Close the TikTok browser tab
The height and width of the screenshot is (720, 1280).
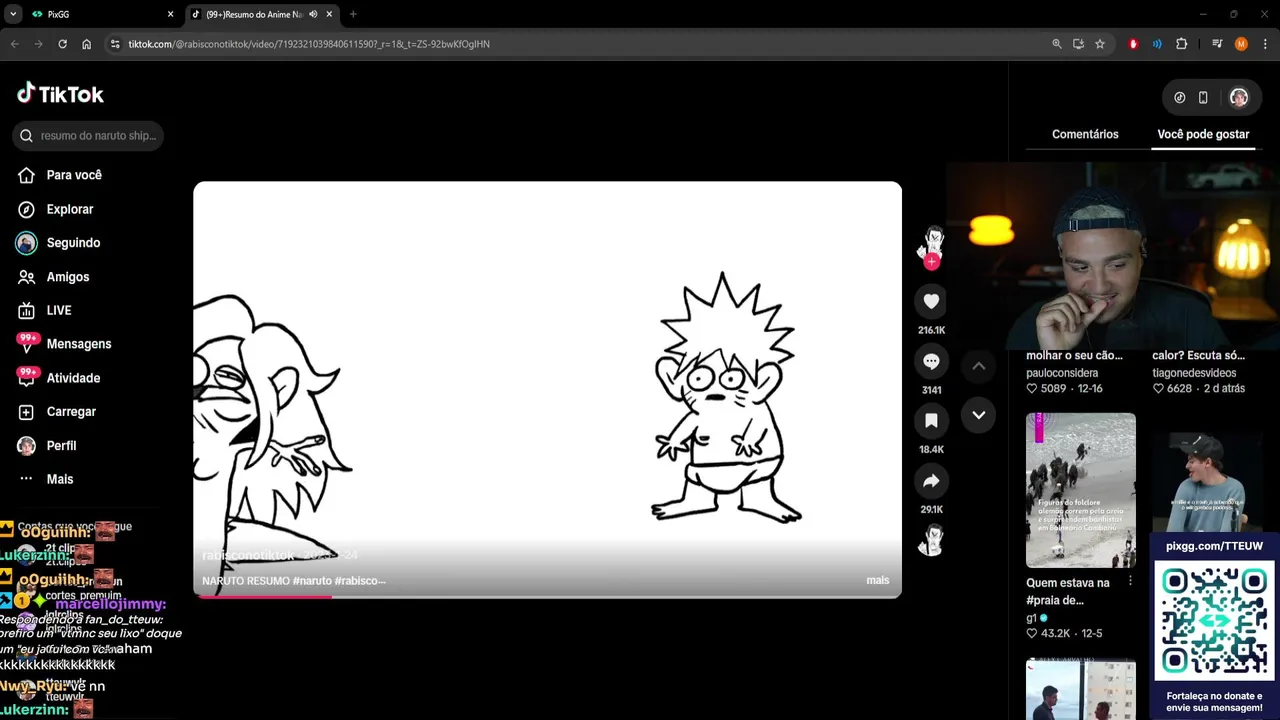click(x=330, y=14)
